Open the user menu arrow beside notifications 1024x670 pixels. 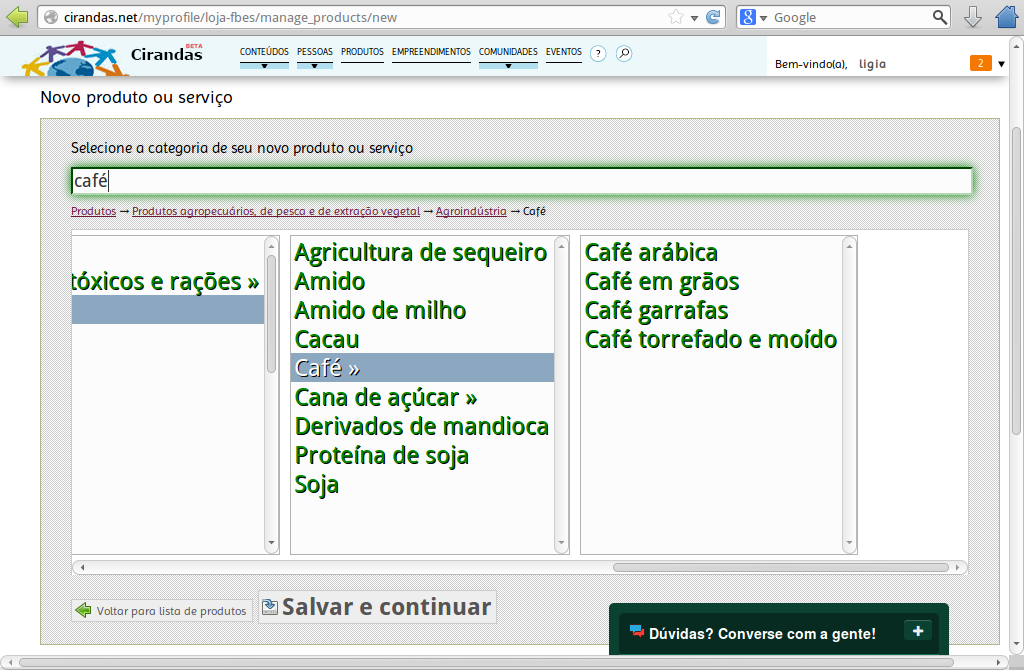[1001, 64]
